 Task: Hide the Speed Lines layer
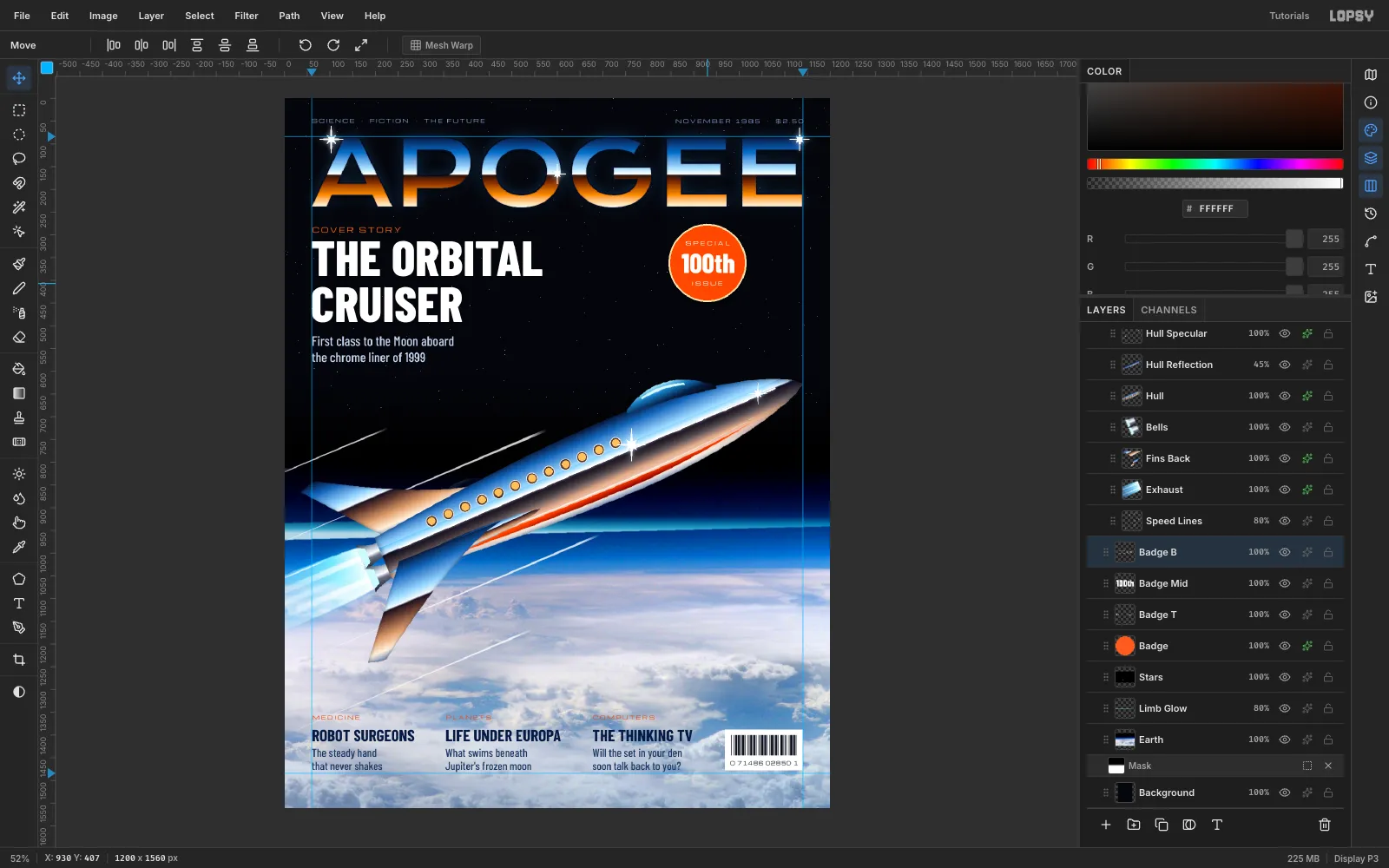(x=1285, y=521)
